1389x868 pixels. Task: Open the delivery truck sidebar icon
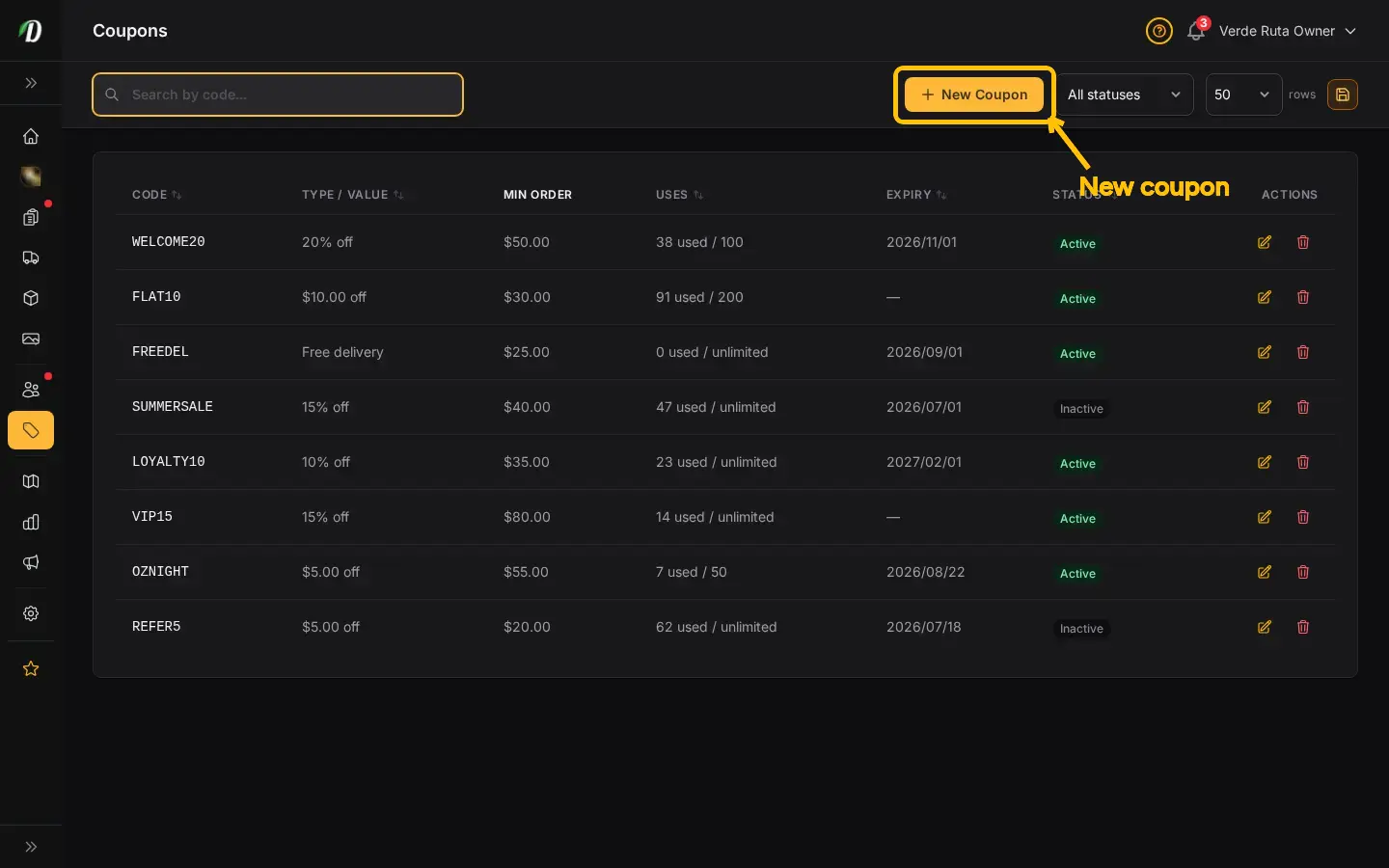pos(31,258)
